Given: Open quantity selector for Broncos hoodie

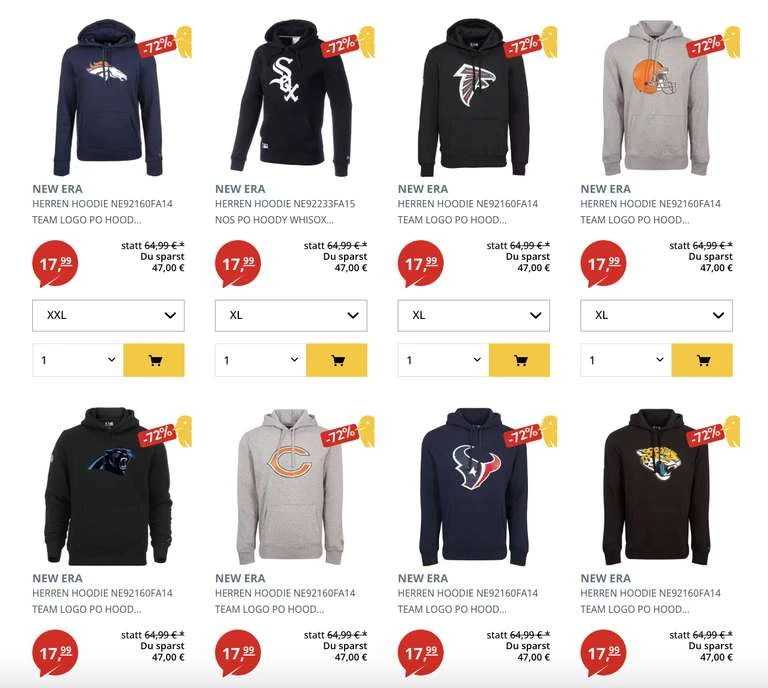Looking at the screenshot, I should click(x=78, y=360).
